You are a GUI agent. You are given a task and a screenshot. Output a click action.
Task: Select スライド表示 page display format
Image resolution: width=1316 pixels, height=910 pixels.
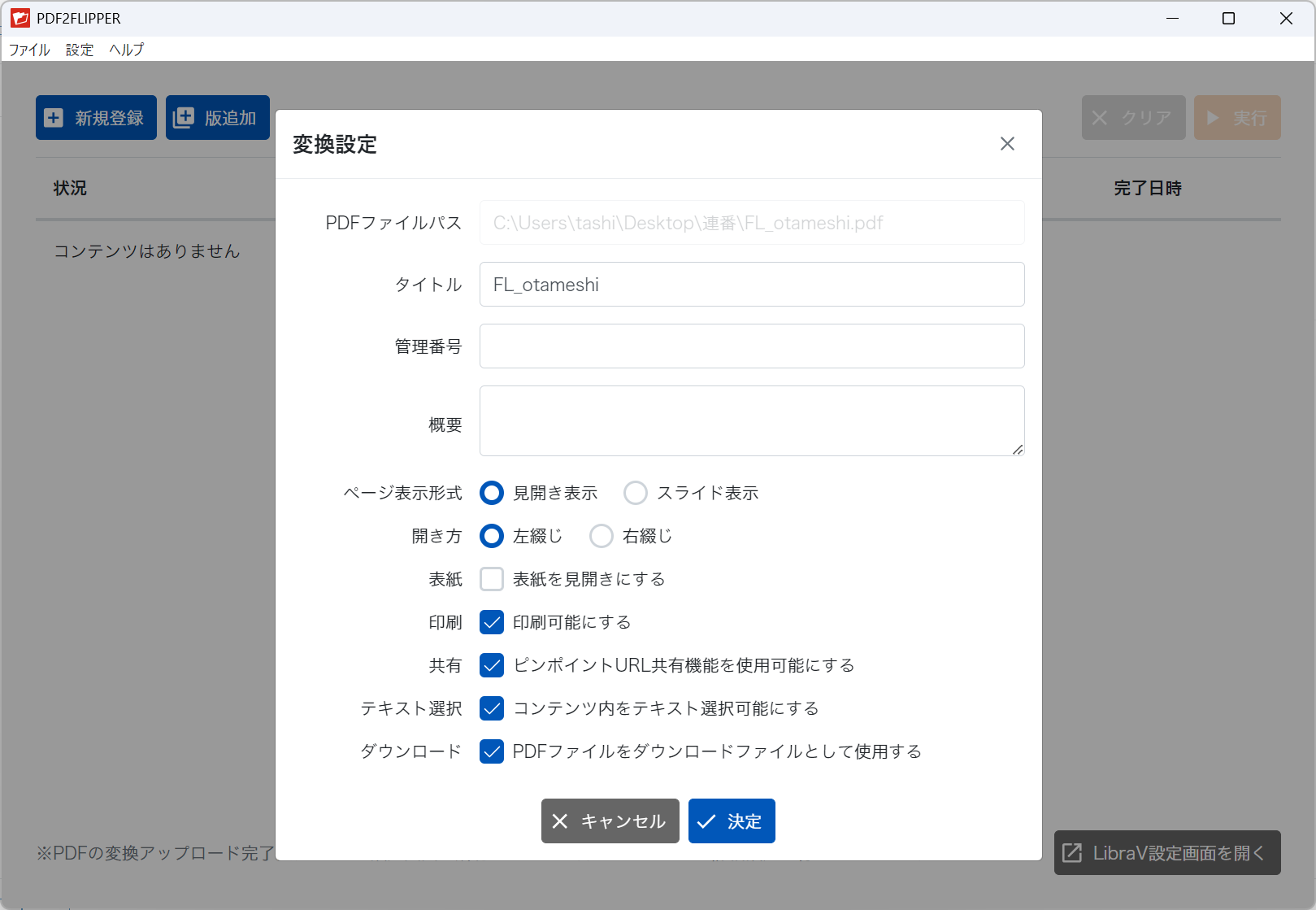[636, 493]
